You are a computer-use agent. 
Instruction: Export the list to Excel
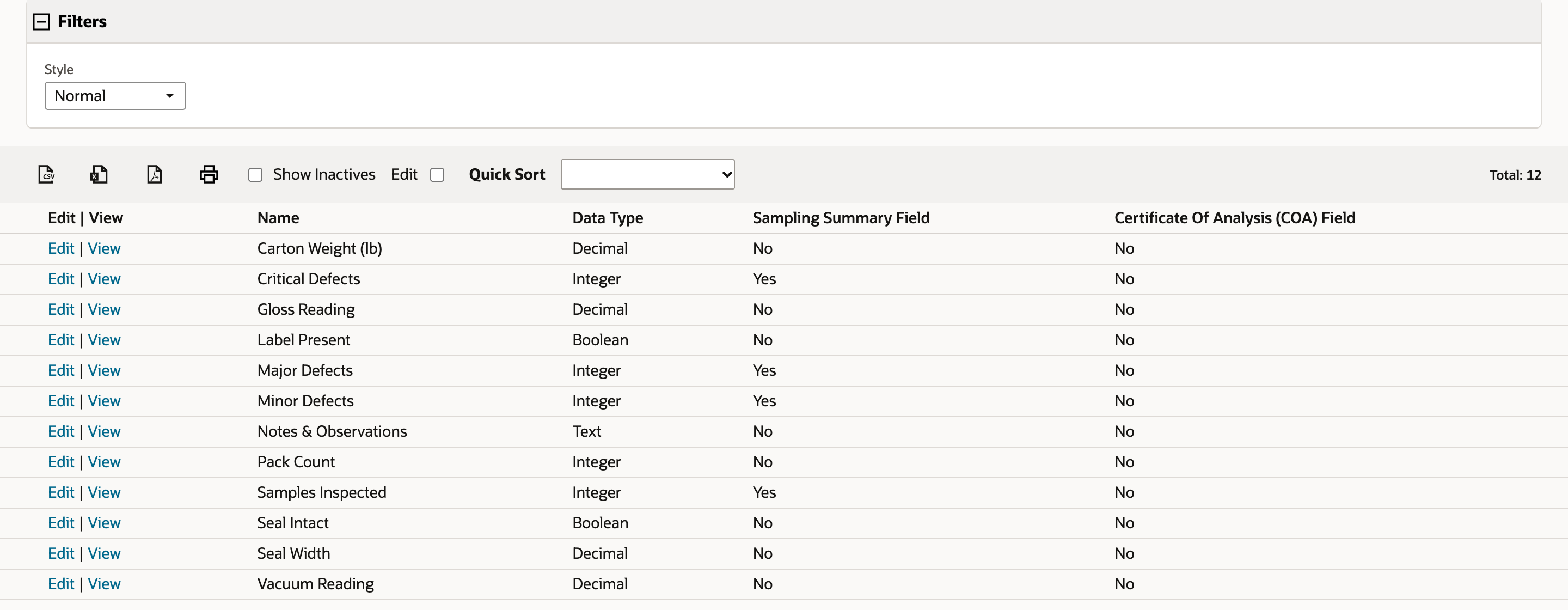(99, 175)
